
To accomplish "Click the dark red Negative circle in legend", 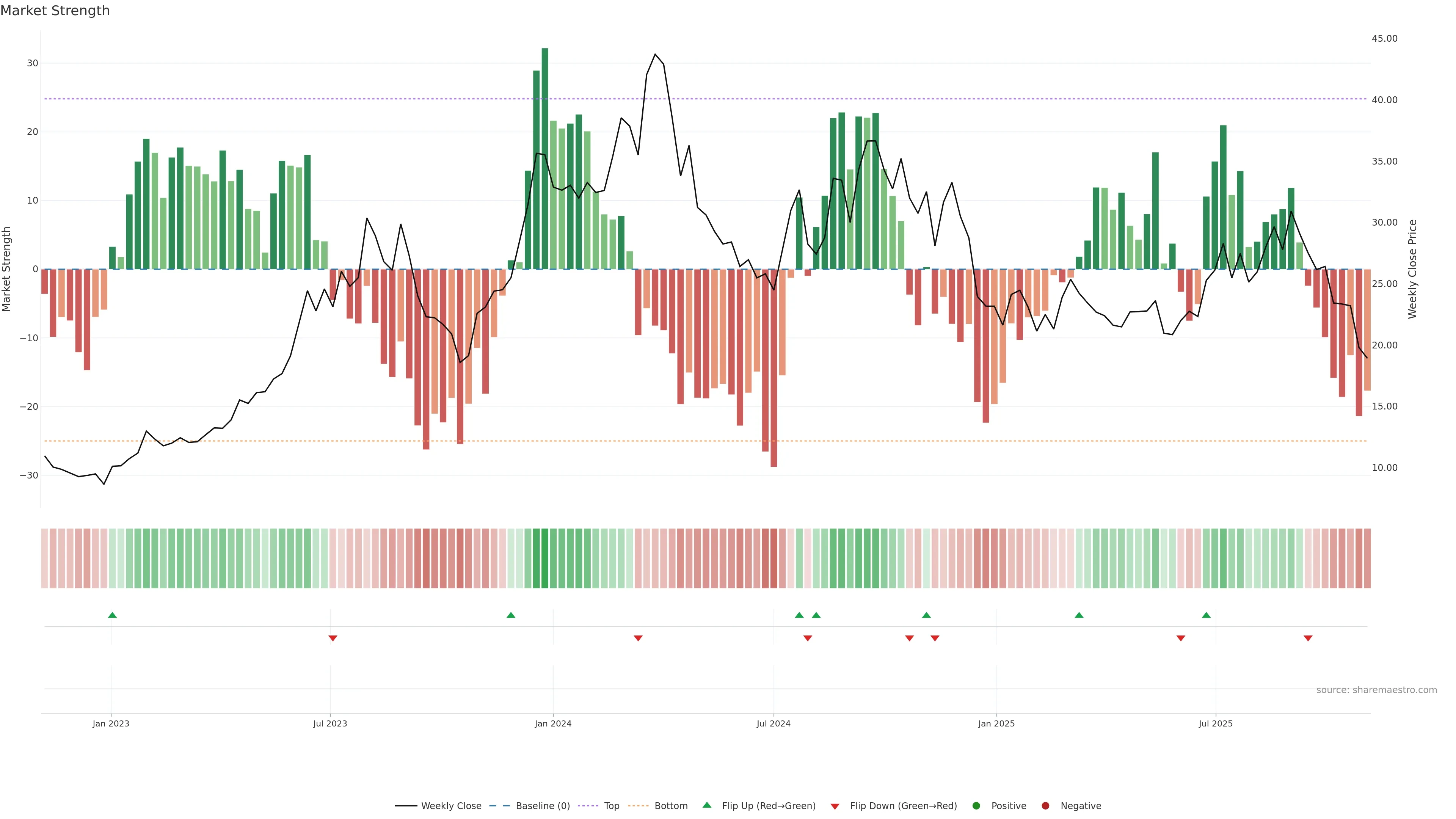I will [1045, 806].
